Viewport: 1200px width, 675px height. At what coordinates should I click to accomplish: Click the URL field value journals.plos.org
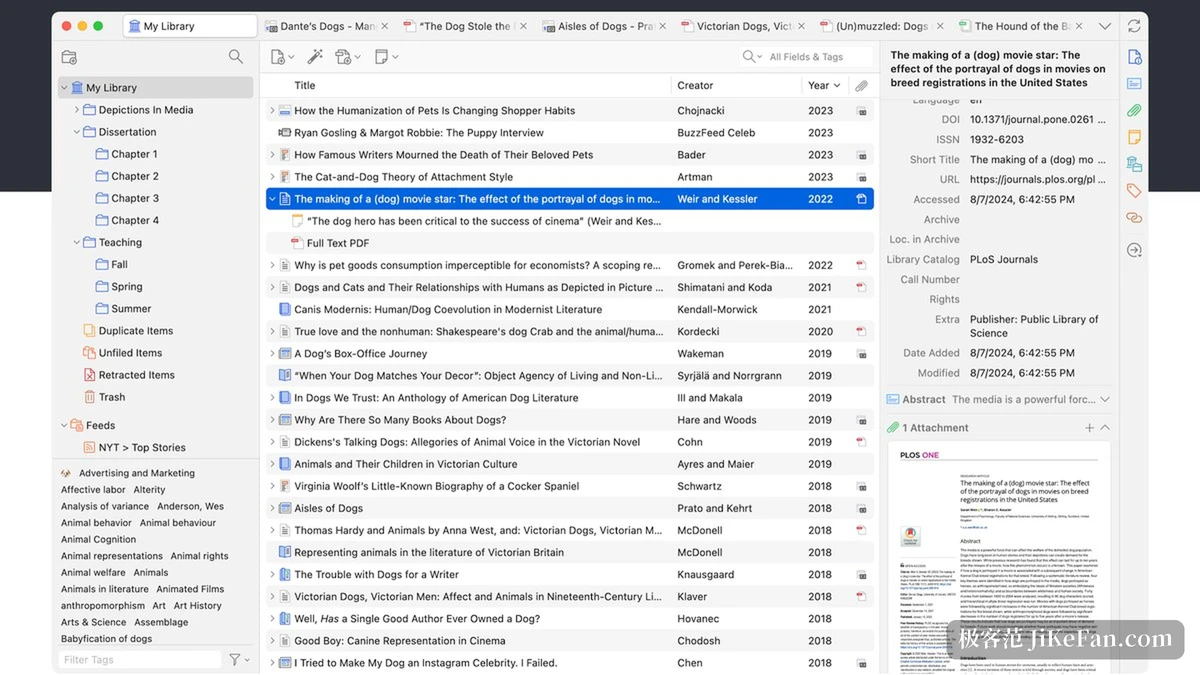coord(1038,179)
